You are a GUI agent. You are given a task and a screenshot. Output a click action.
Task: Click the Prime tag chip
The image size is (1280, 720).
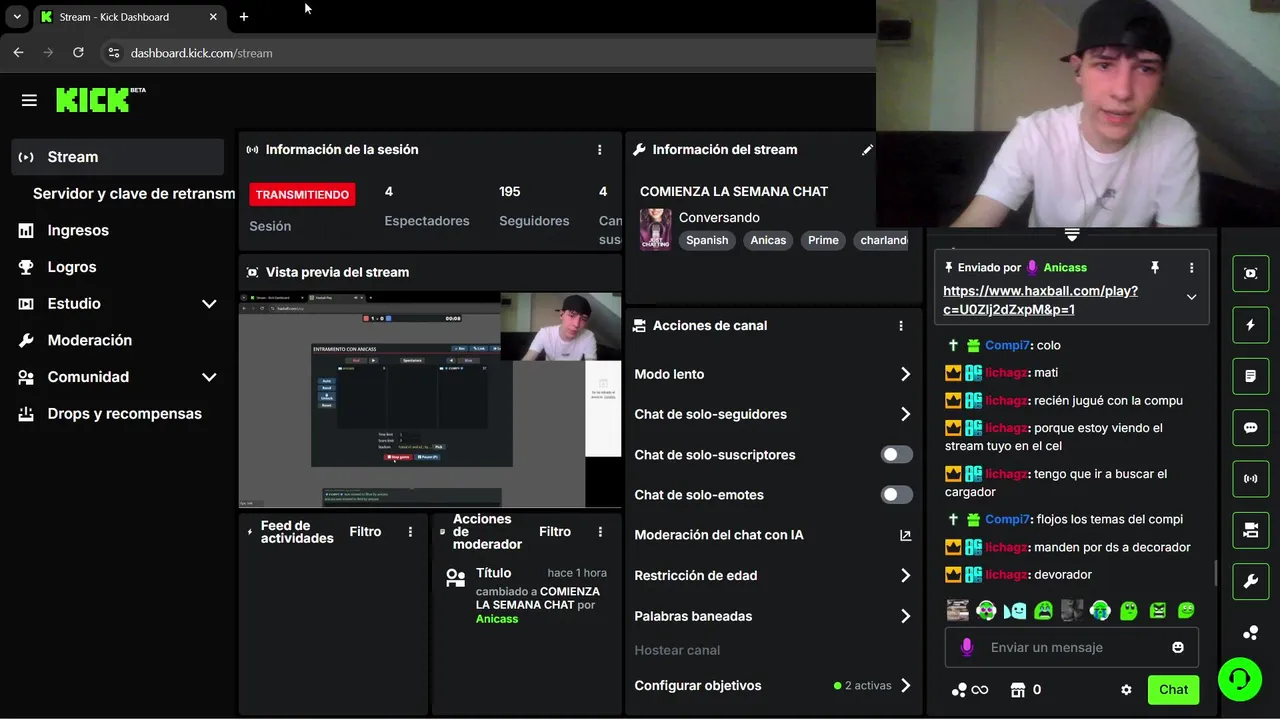point(823,240)
